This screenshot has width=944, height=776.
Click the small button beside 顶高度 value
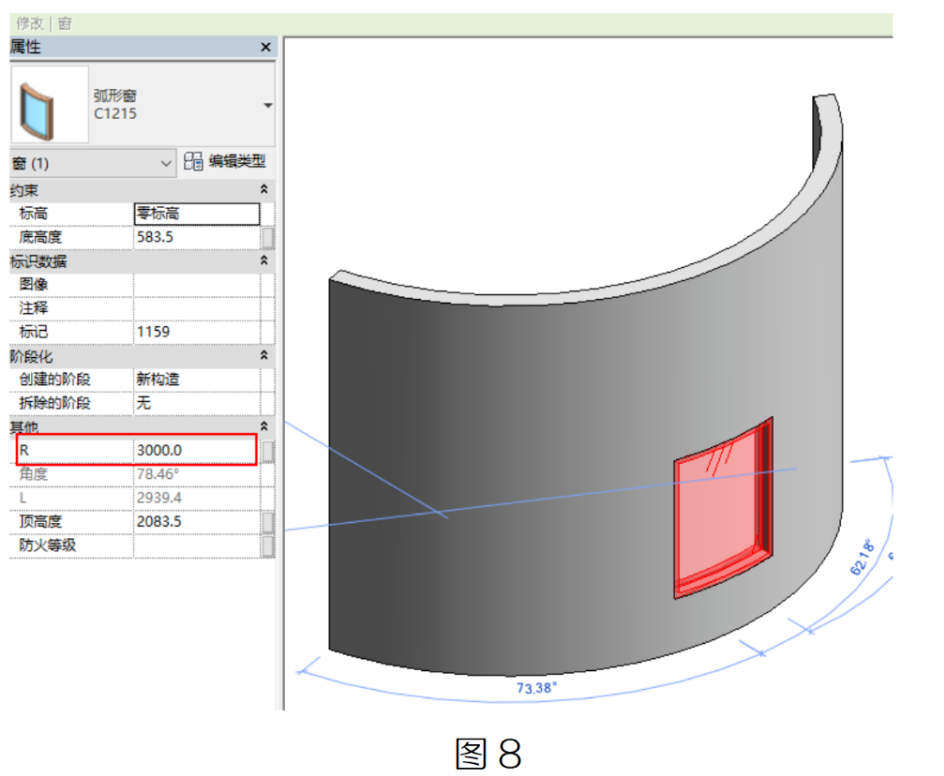(268, 521)
